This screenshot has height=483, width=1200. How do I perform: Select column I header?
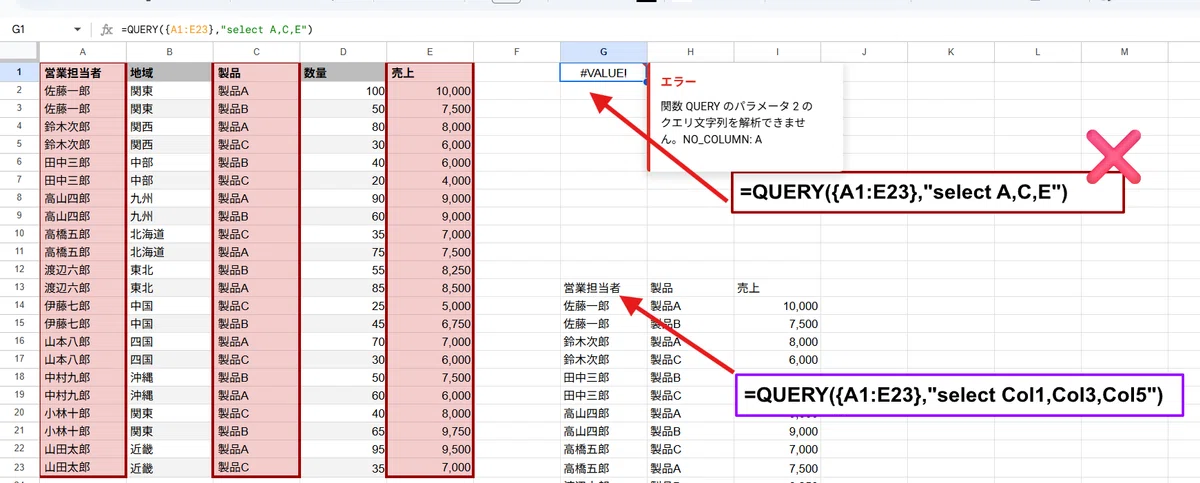click(x=777, y=52)
